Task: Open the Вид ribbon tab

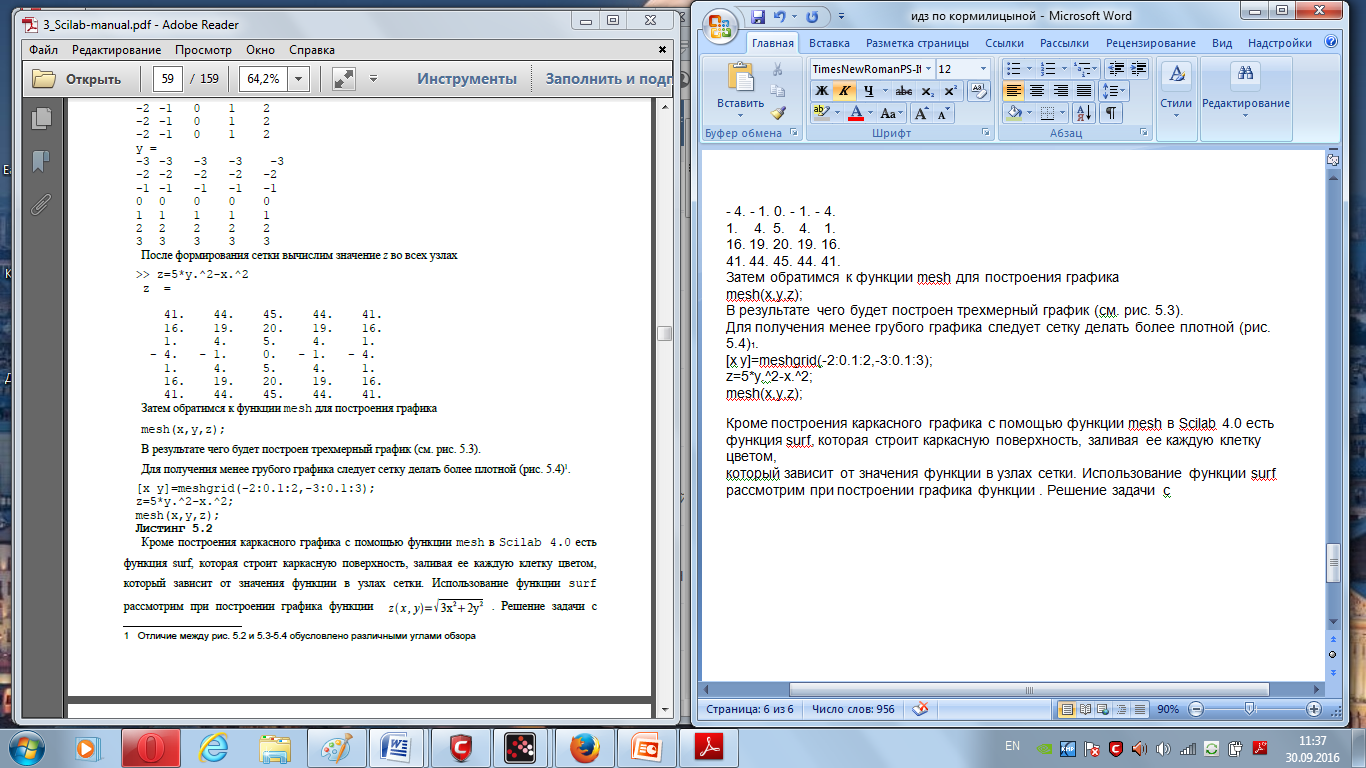Action: [1222, 43]
